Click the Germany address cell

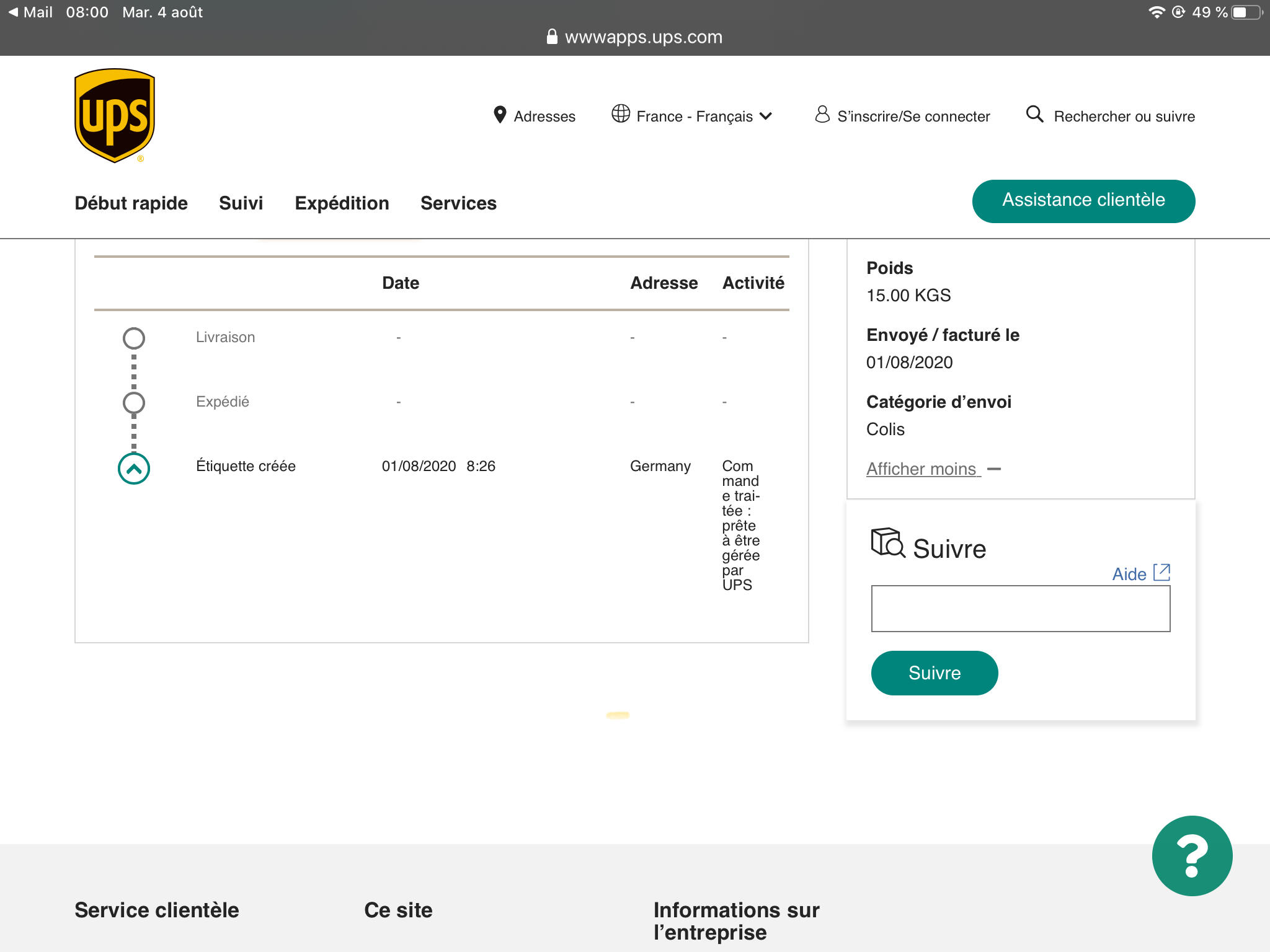click(x=660, y=466)
